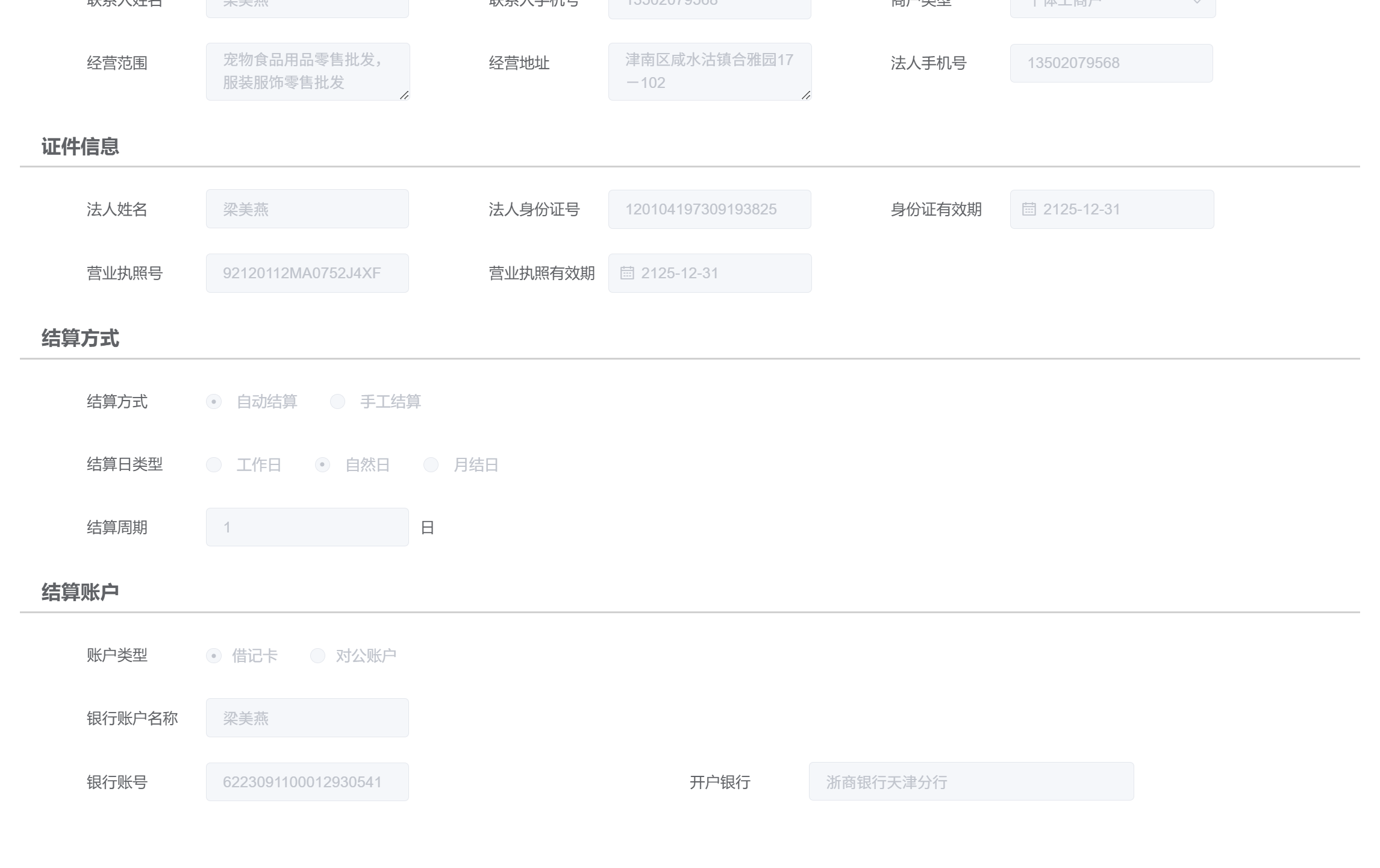Open the 商户类型 dropdown arrow

(x=1197, y=3)
